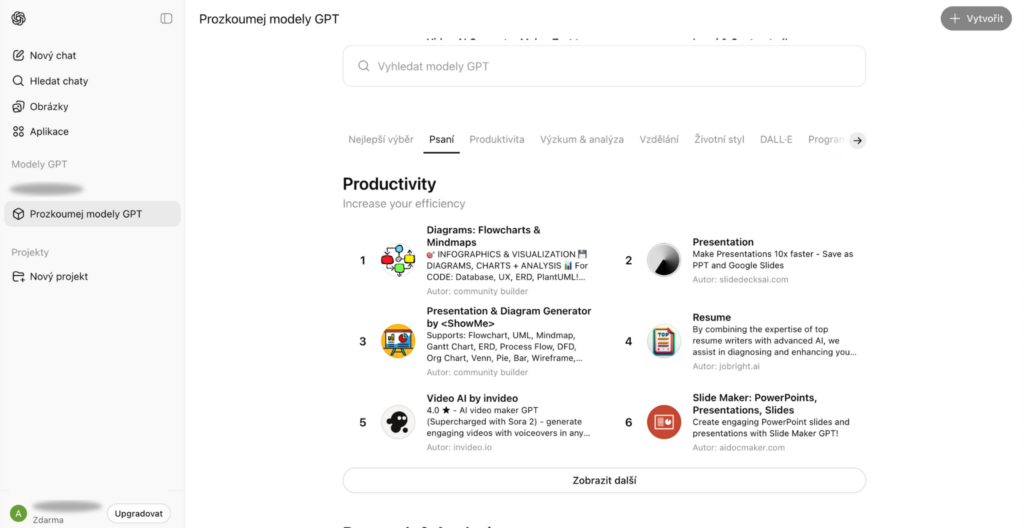Switch to the Produktivita tab
1024x528 pixels.
pyautogui.click(x=497, y=139)
